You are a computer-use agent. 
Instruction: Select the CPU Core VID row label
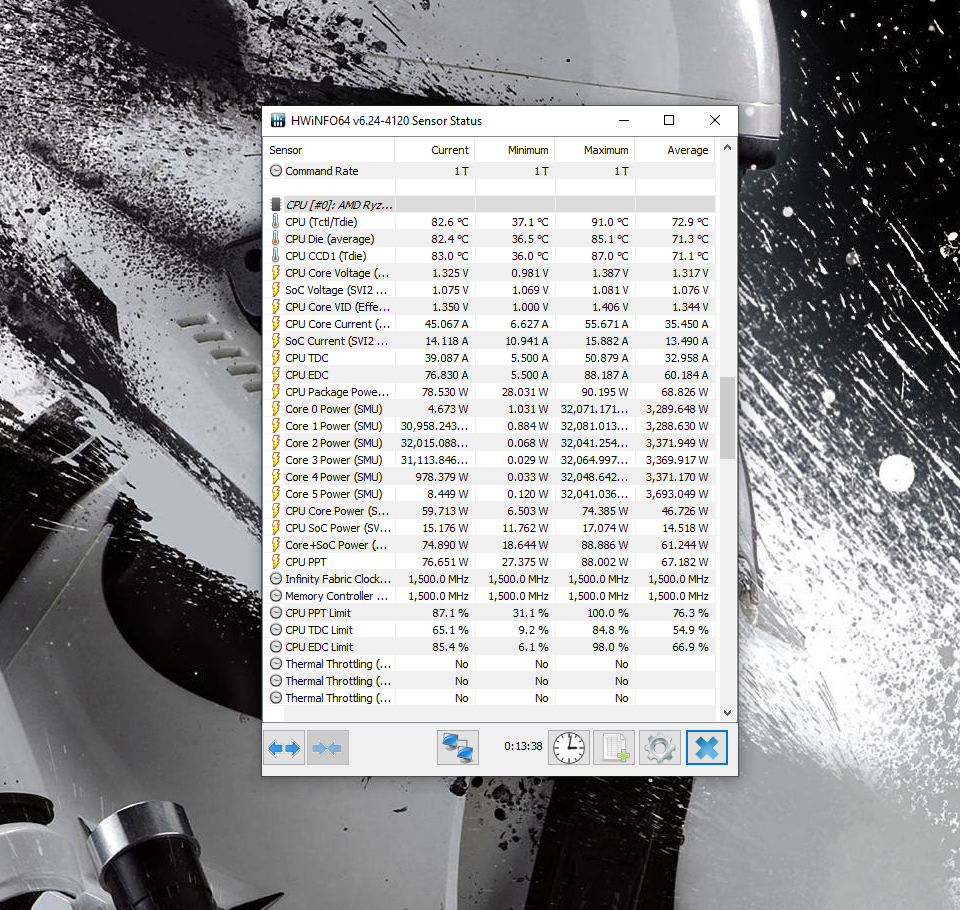coord(337,307)
